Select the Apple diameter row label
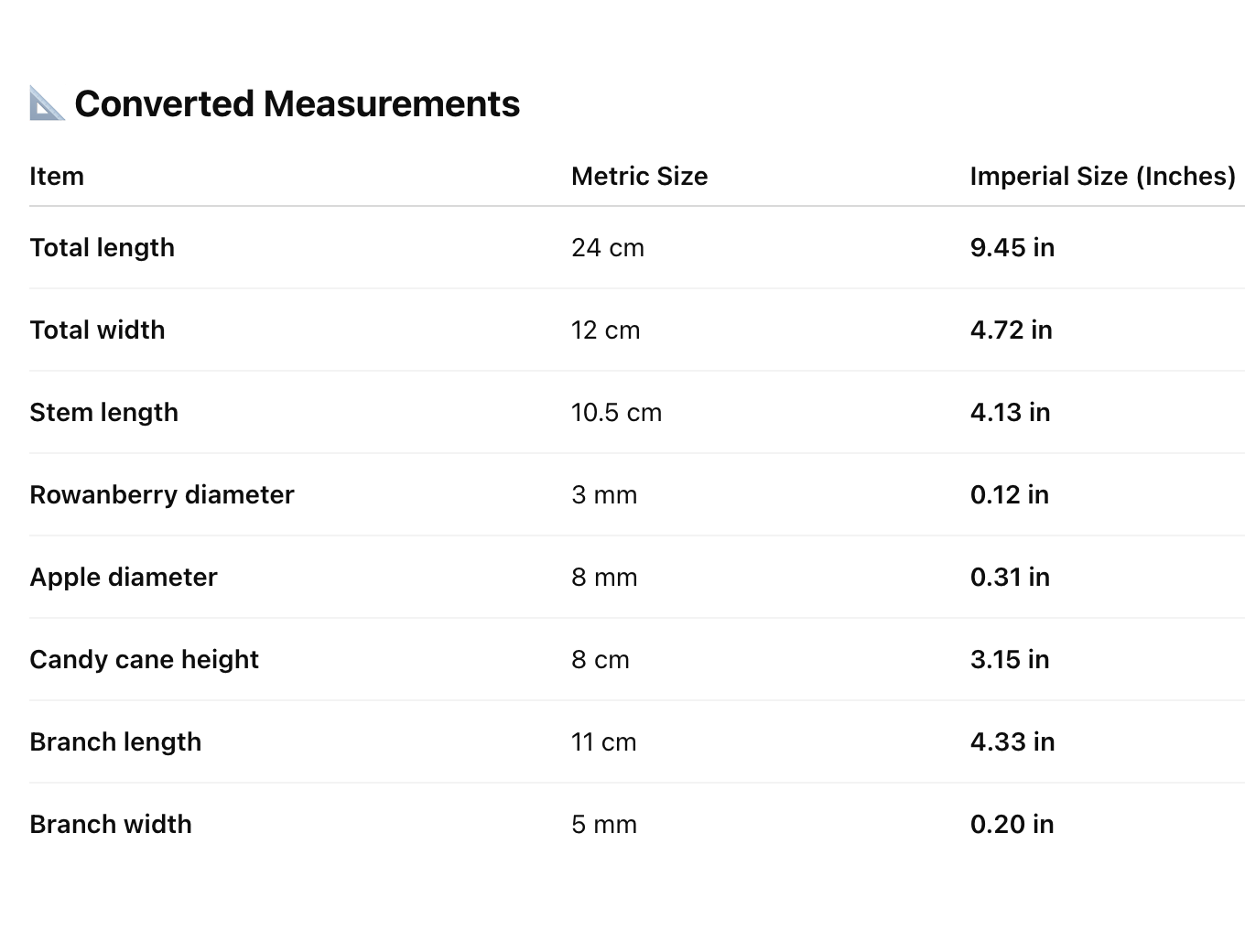This screenshot has width=1245, height=952. [124, 577]
